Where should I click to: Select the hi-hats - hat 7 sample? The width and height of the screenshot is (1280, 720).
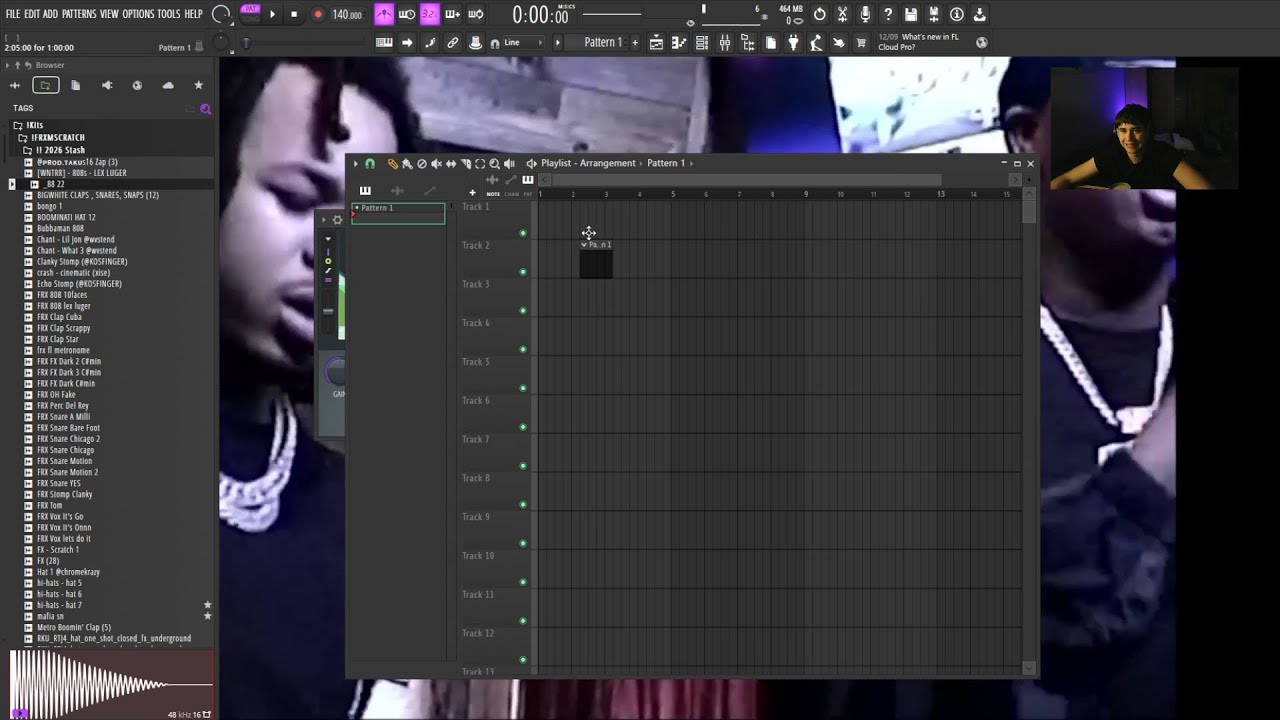pos(59,605)
